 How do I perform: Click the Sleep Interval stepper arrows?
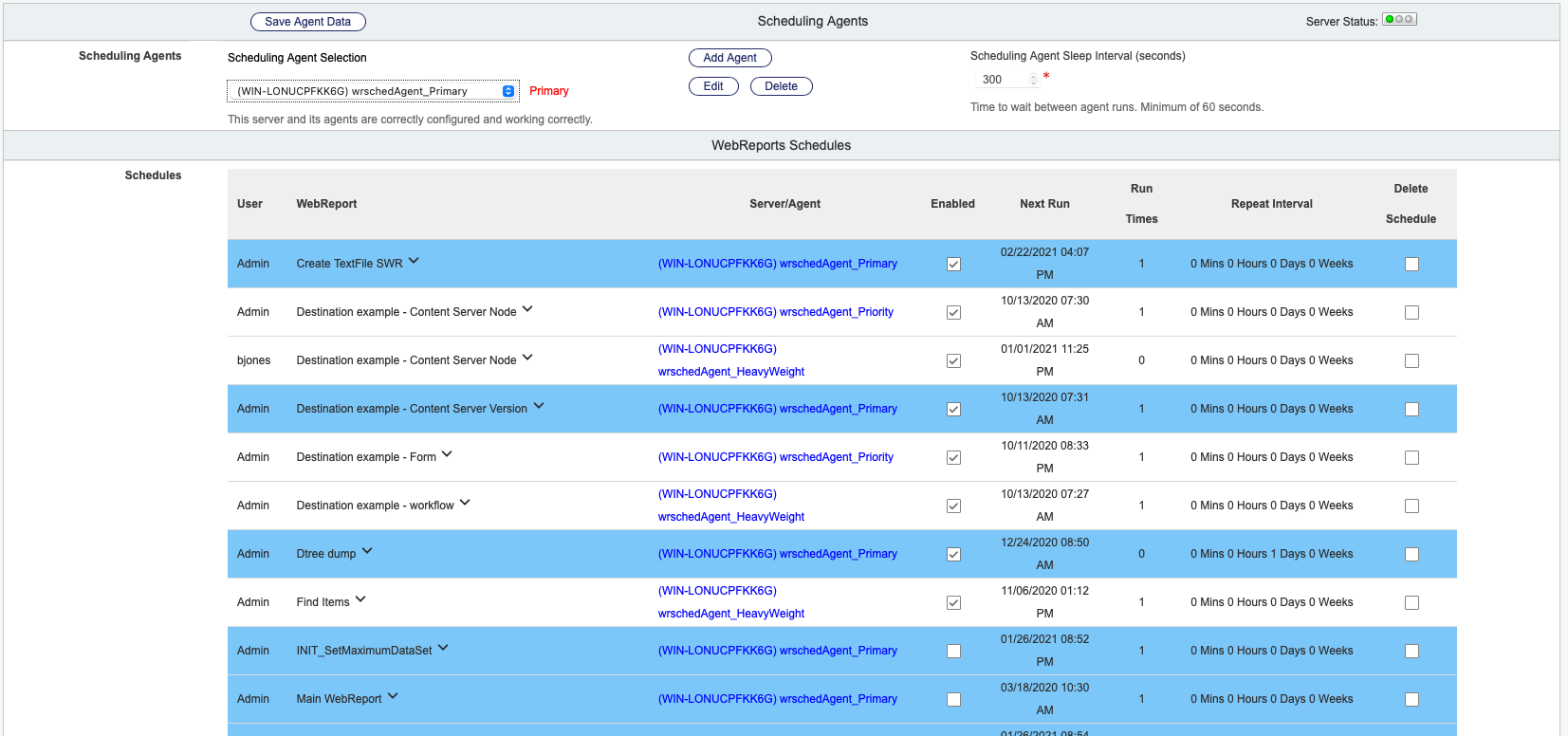click(1034, 80)
